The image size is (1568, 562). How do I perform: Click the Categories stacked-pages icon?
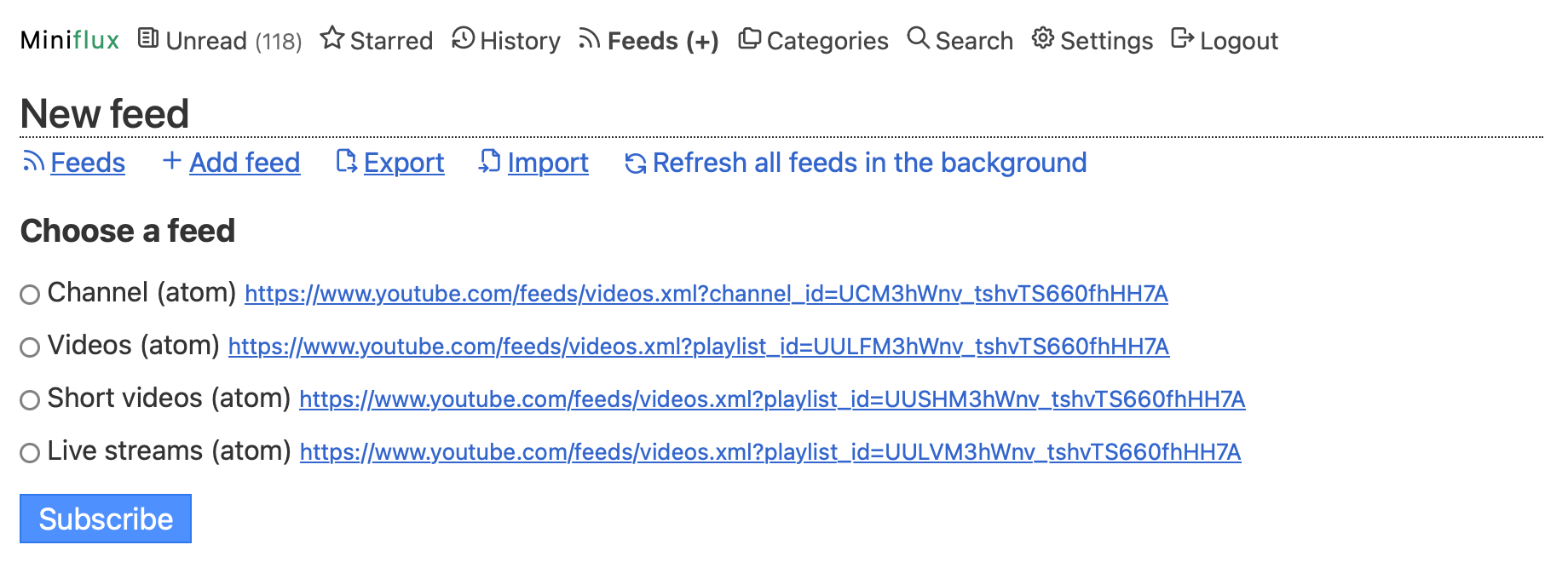[751, 38]
